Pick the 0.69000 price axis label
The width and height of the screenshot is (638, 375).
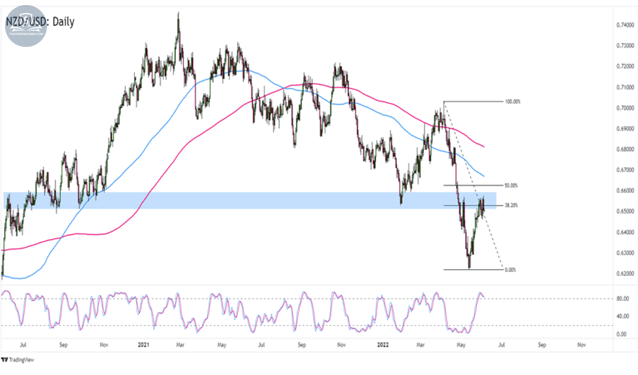pos(625,129)
